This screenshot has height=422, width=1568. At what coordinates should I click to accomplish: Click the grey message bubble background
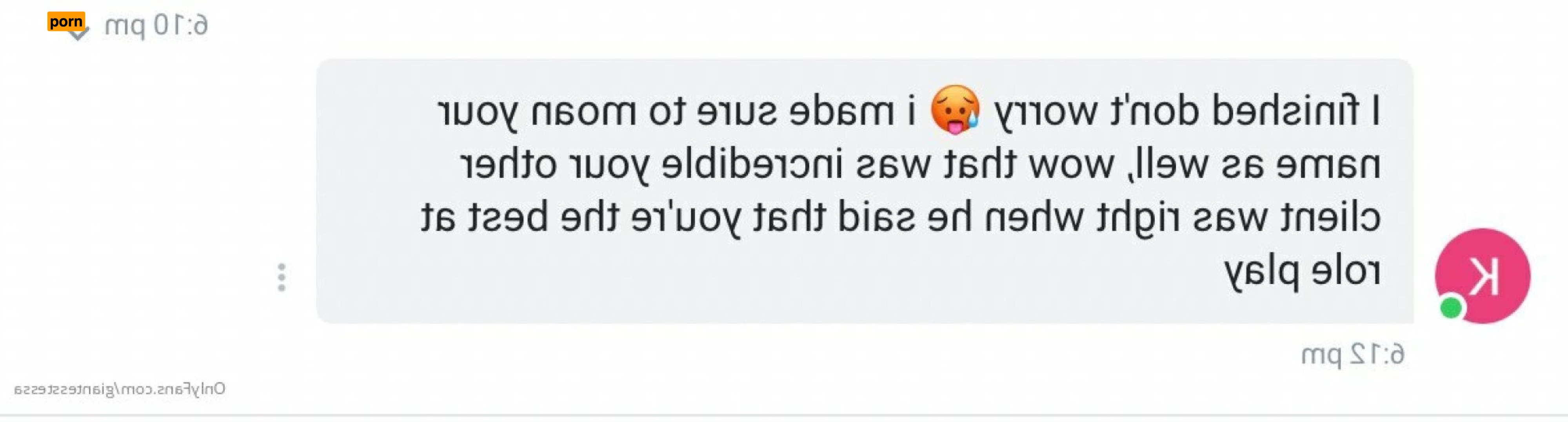coord(864,191)
